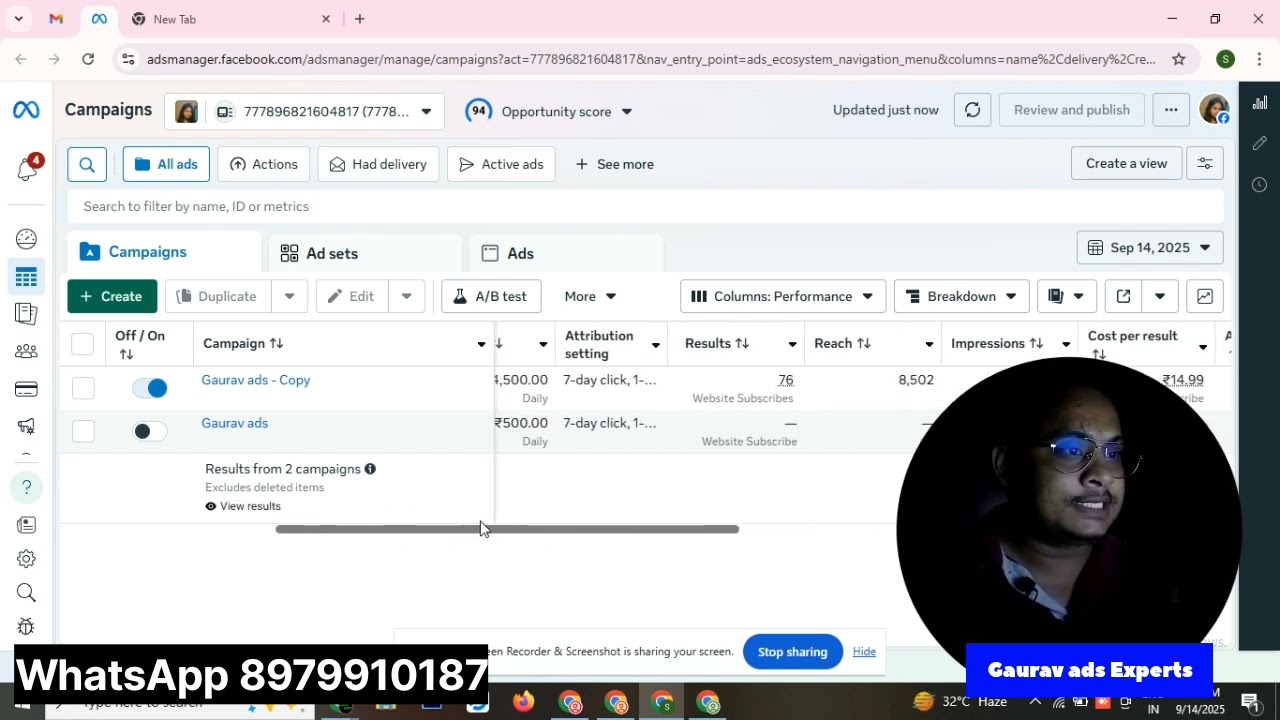Open Settings gear icon in sidebar

(x=27, y=559)
